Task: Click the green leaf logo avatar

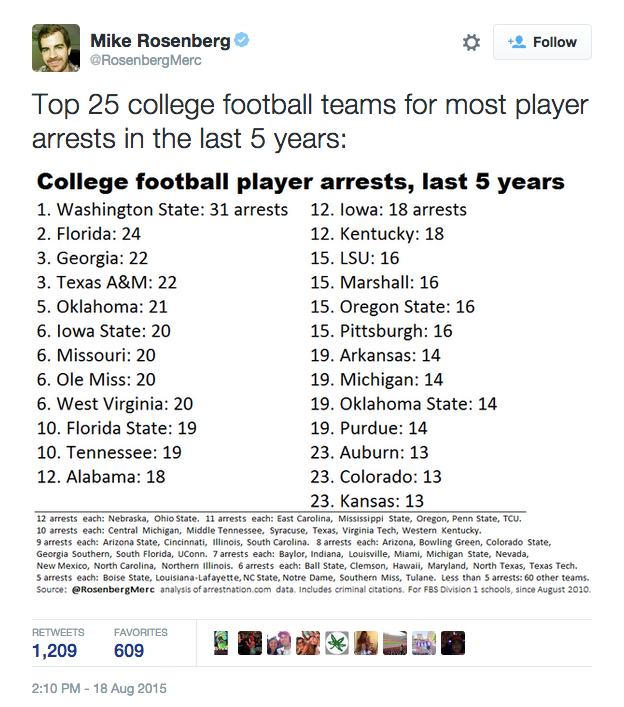Action: pyautogui.click(x=337, y=643)
